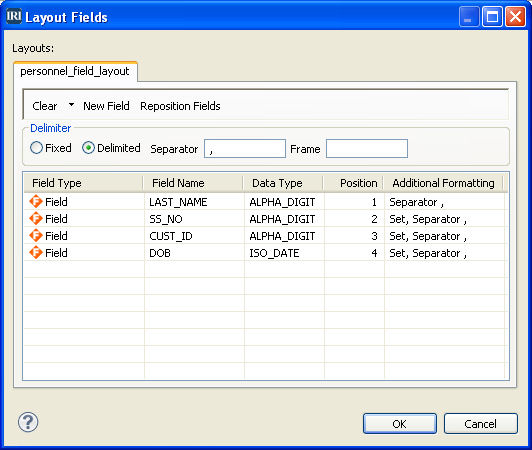The height and width of the screenshot is (450, 532).
Task: Click the field icon beside LAST_NAME
Action: [x=36, y=202]
